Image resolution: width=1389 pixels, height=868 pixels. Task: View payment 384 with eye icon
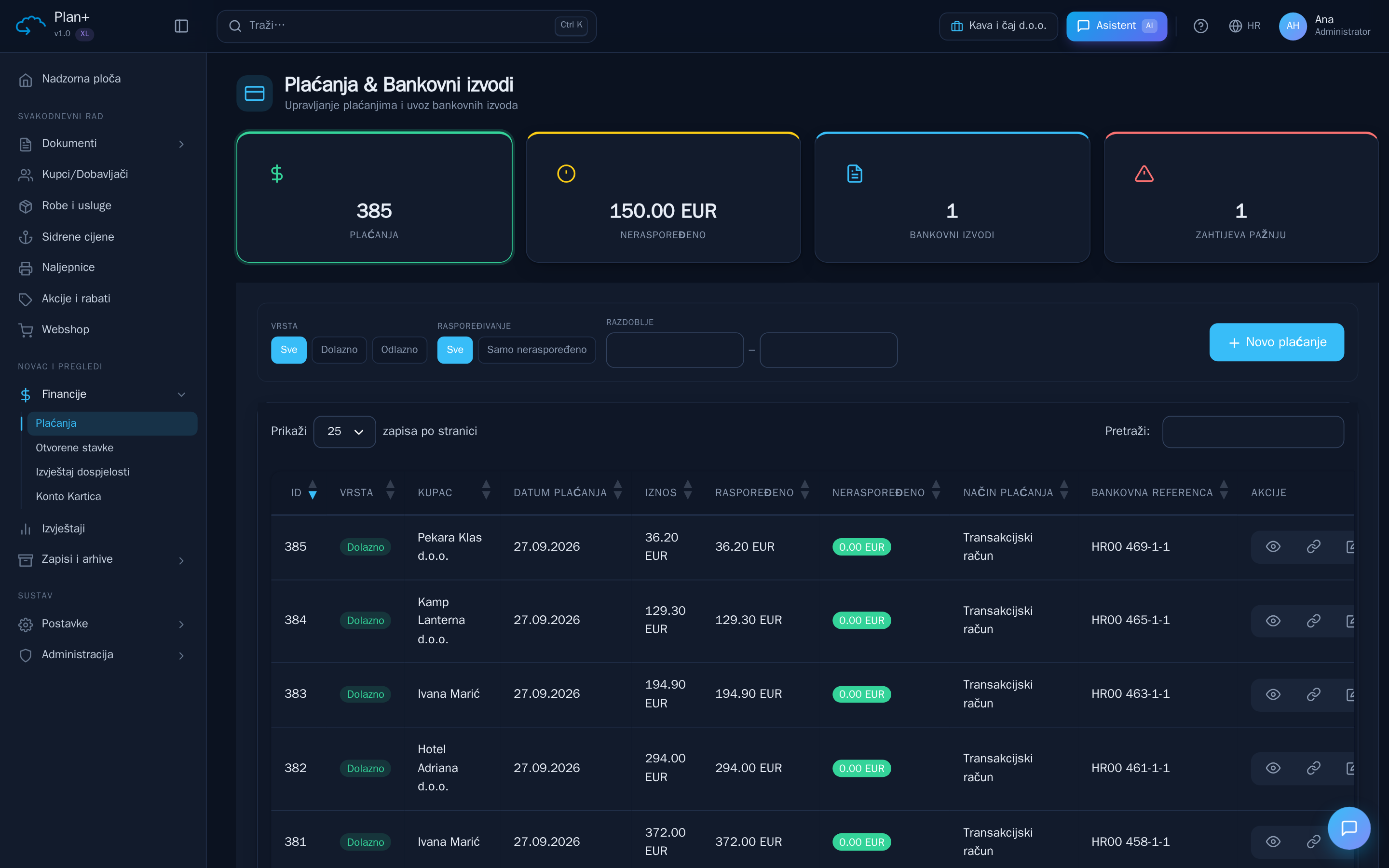pyautogui.click(x=1273, y=621)
